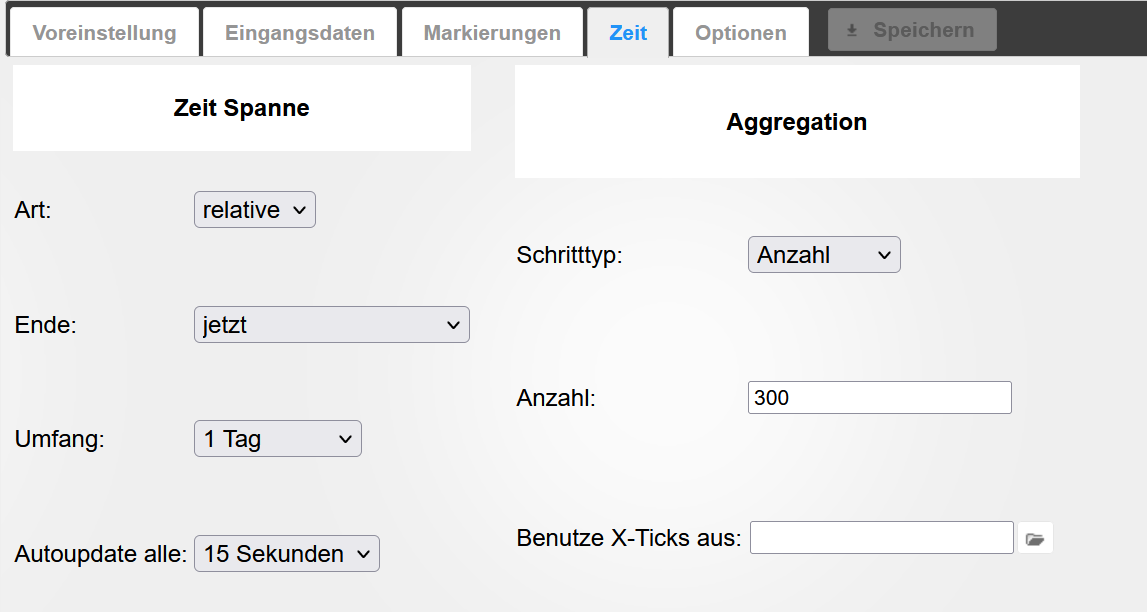
Task: Click the input field containing 300
Action: pyautogui.click(x=879, y=398)
